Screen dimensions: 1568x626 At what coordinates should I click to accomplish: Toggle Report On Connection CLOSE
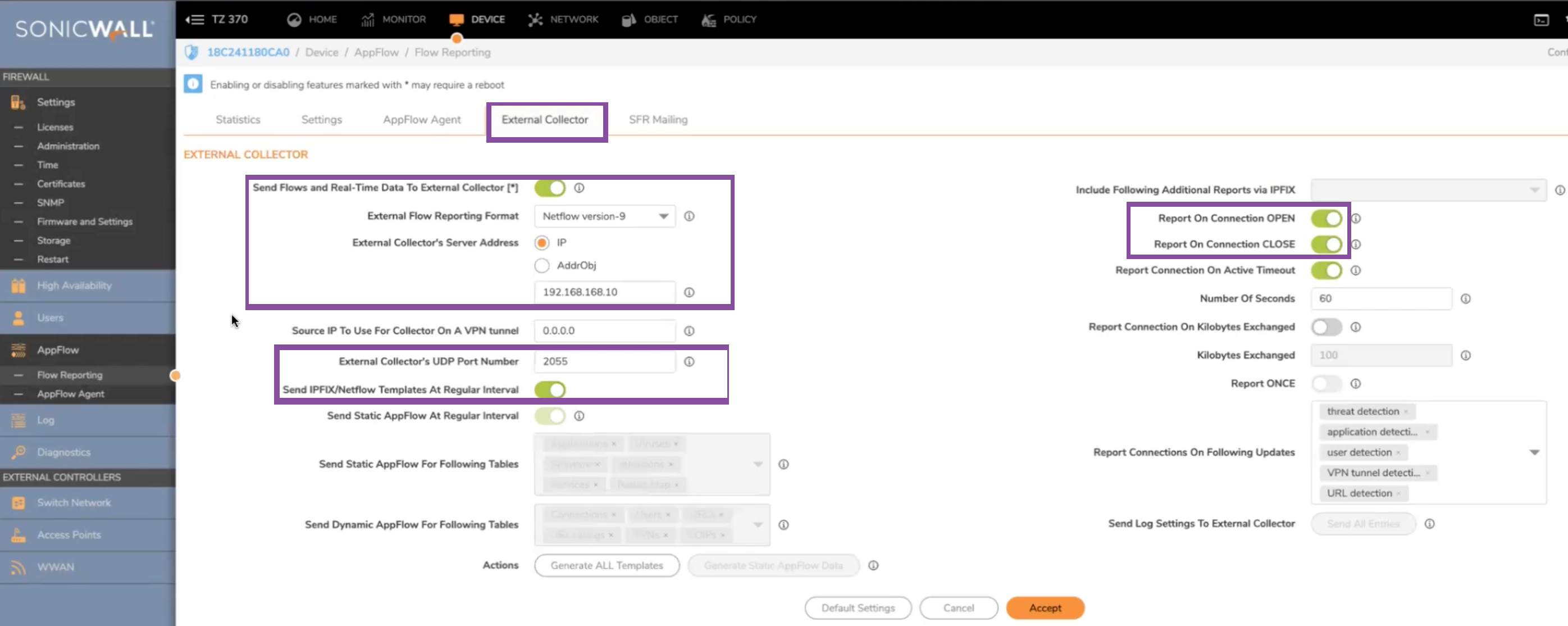(x=1327, y=245)
